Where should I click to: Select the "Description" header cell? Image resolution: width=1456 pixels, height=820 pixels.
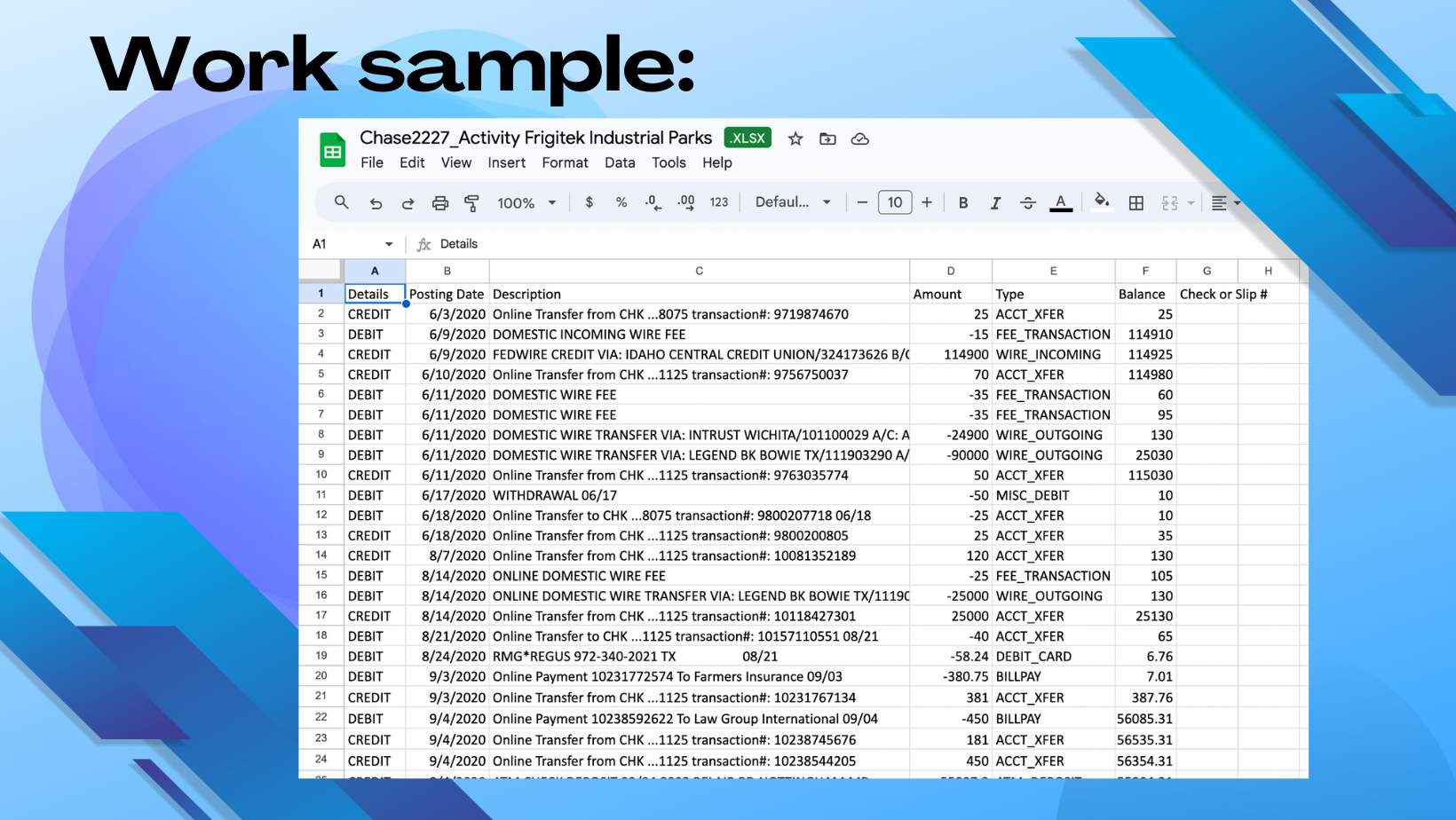coord(700,294)
